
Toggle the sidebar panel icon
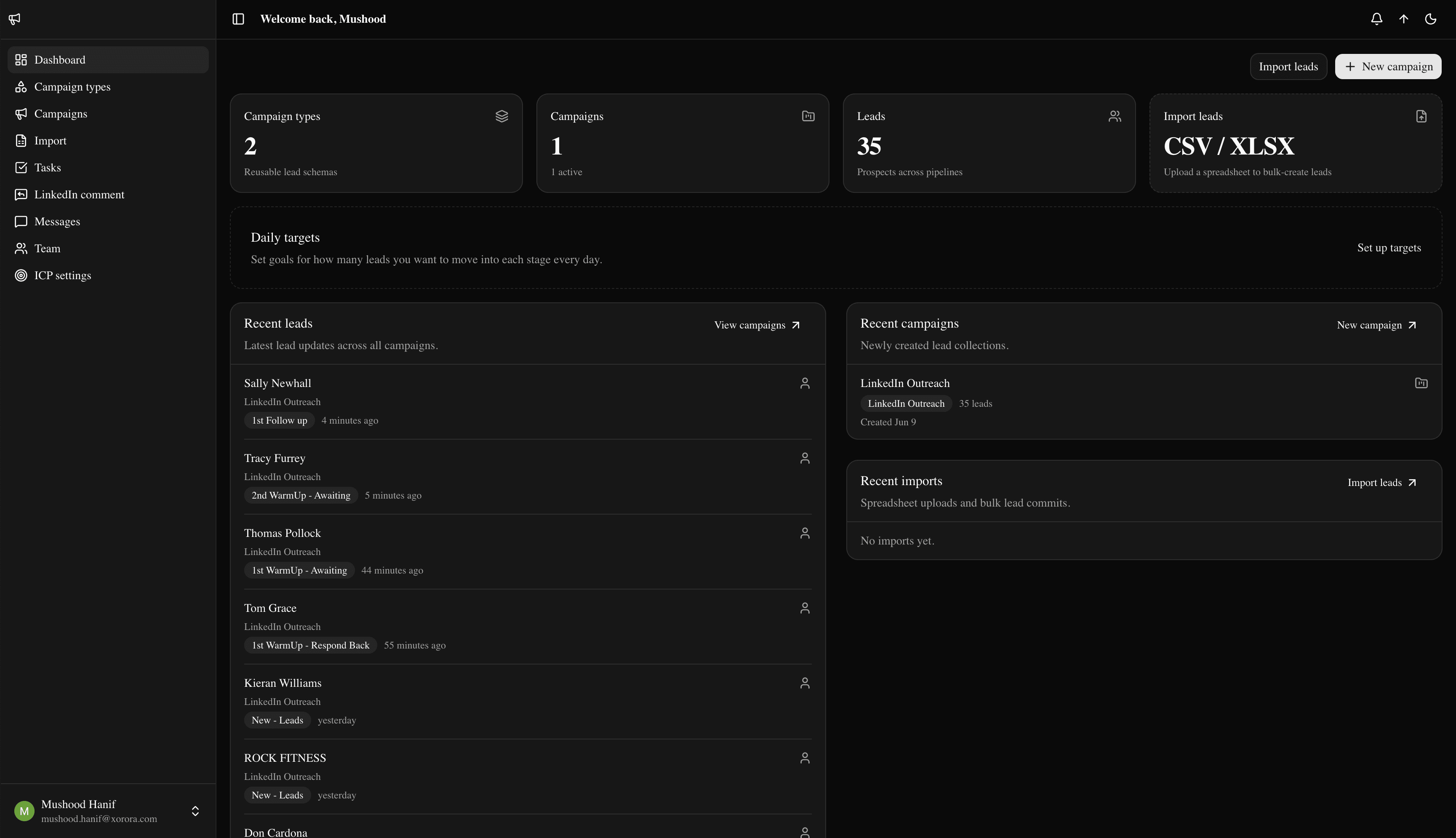(238, 19)
